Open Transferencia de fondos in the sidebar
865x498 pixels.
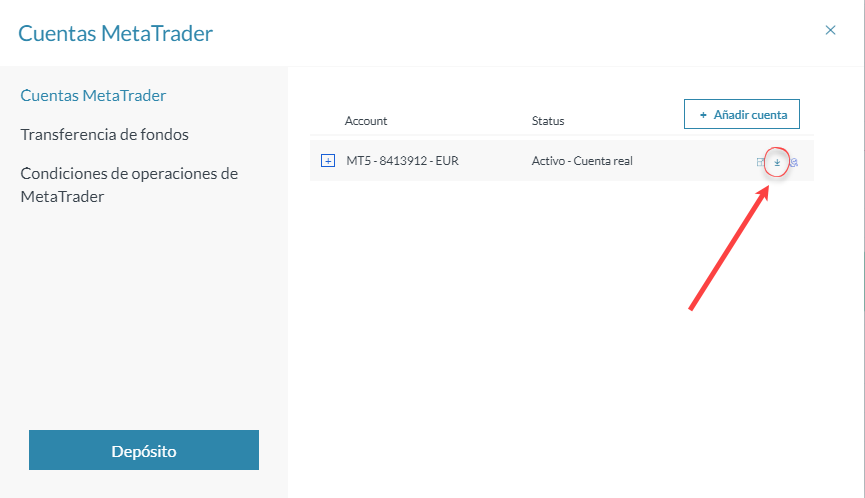104,135
